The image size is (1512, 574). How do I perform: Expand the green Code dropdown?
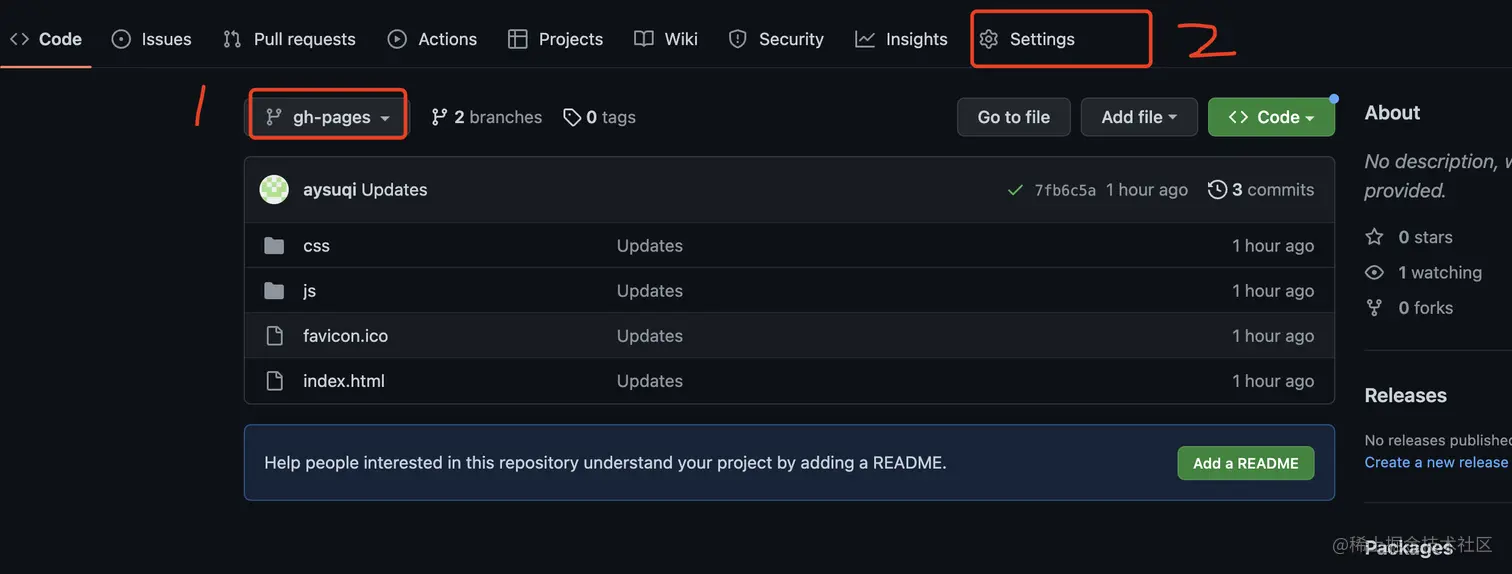click(x=1271, y=117)
